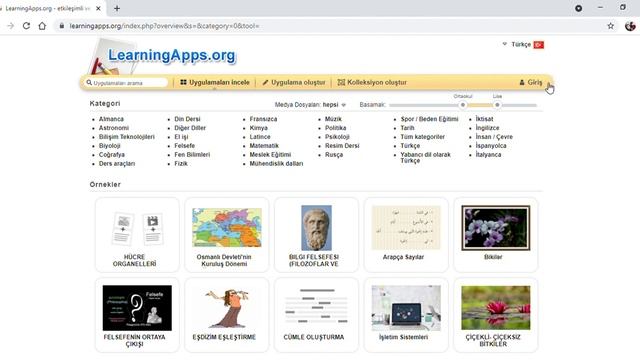Select the İngilizce category
Screen dimensions: 640x360
coord(487,128)
